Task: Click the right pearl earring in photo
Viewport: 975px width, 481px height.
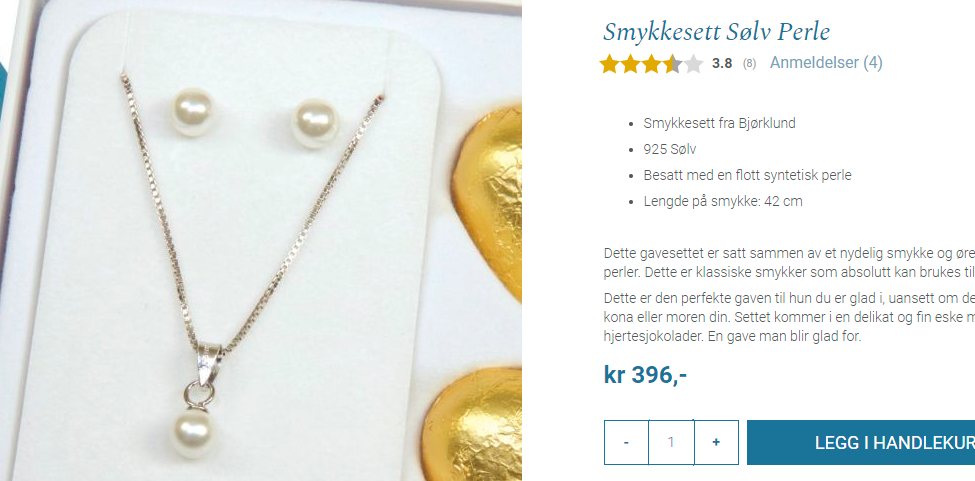Action: coord(315,122)
